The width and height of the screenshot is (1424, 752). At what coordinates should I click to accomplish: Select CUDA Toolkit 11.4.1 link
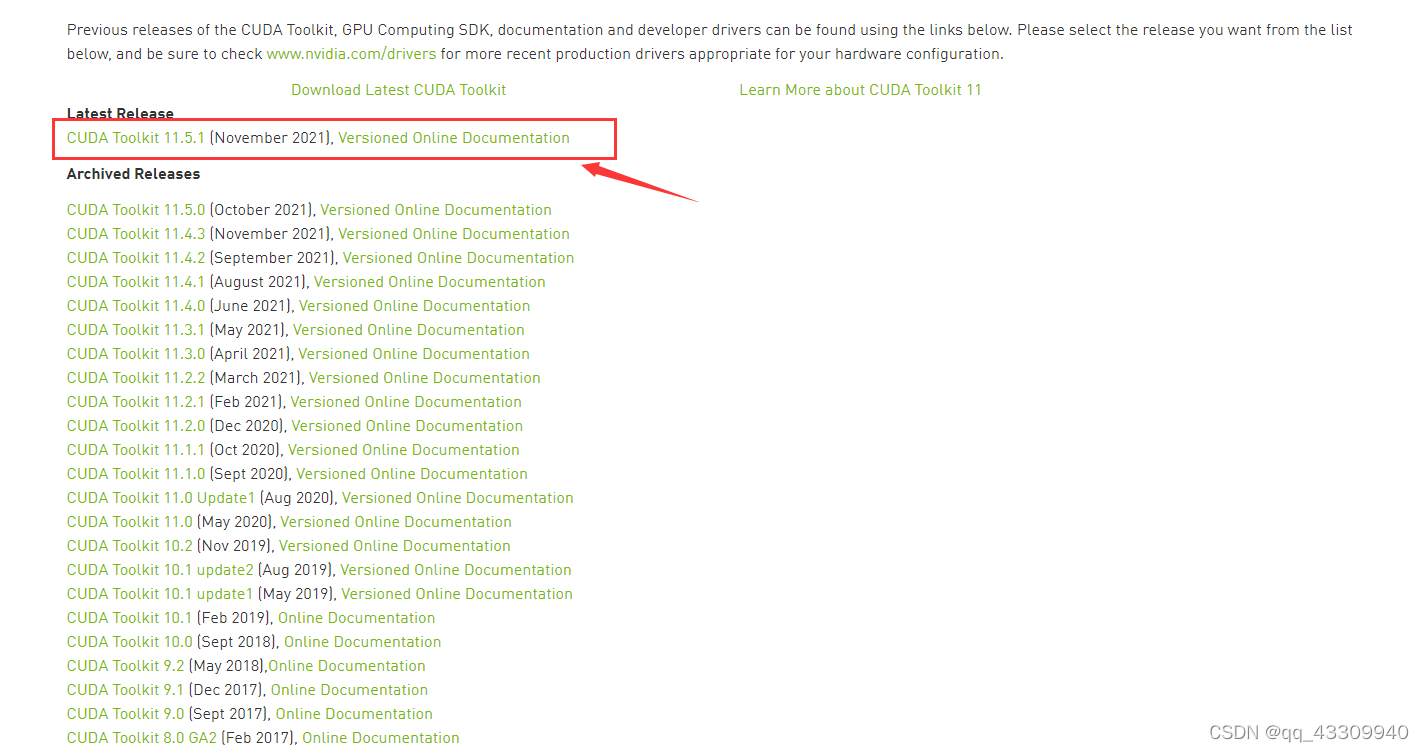pos(135,282)
